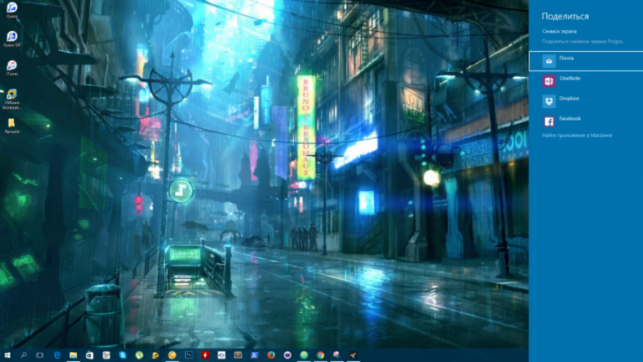Open Task View from the taskbar
This screenshot has width=643, height=362.
(x=40, y=355)
